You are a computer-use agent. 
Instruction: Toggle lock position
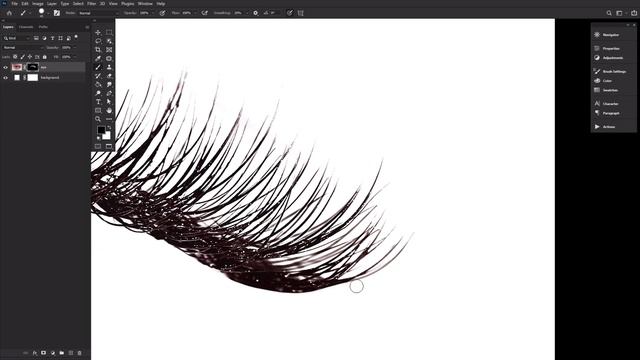[x=30, y=57]
